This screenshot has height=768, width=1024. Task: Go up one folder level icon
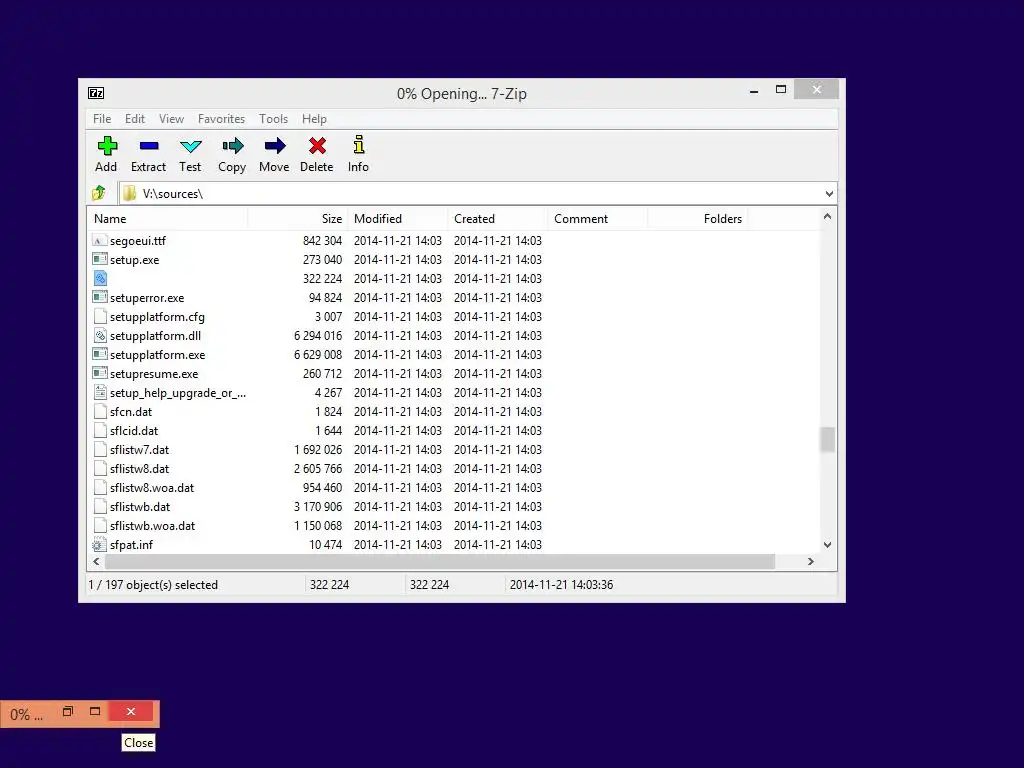[99, 193]
